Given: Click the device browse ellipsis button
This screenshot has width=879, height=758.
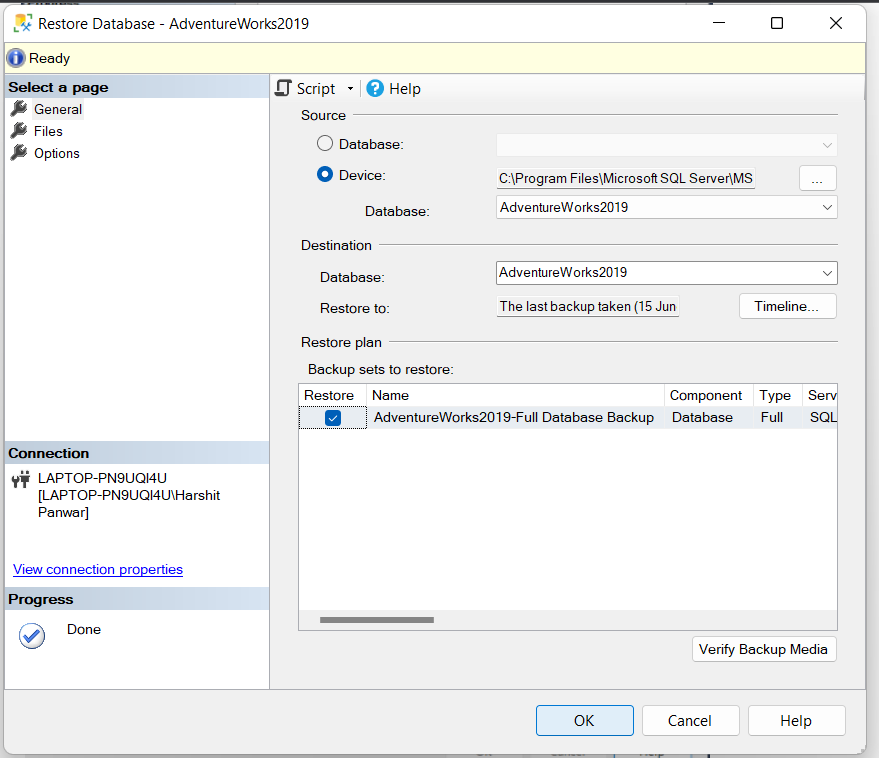Looking at the screenshot, I should click(817, 179).
